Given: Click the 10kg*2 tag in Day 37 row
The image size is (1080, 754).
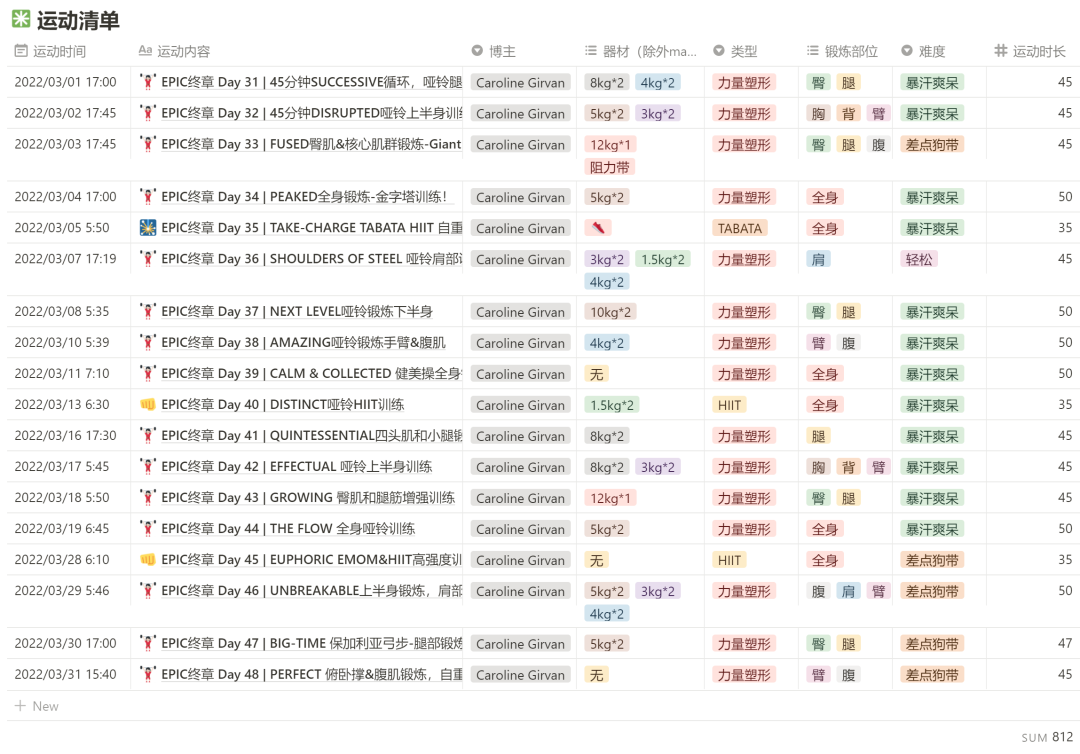Looking at the screenshot, I should (x=610, y=312).
